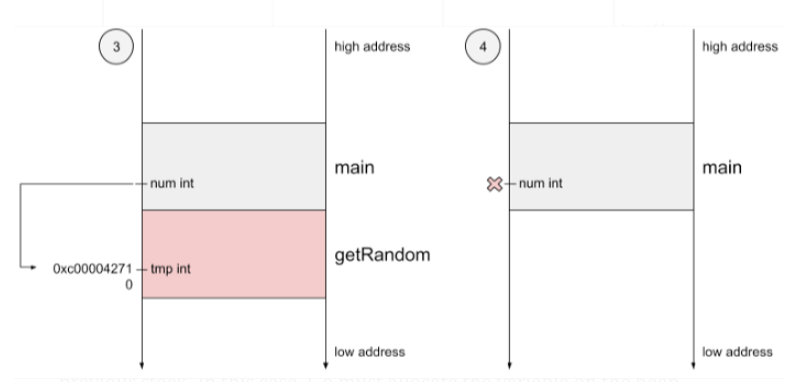The image size is (799, 382).
Task: Click the 'getRandom' frame label
Action: pos(382,255)
